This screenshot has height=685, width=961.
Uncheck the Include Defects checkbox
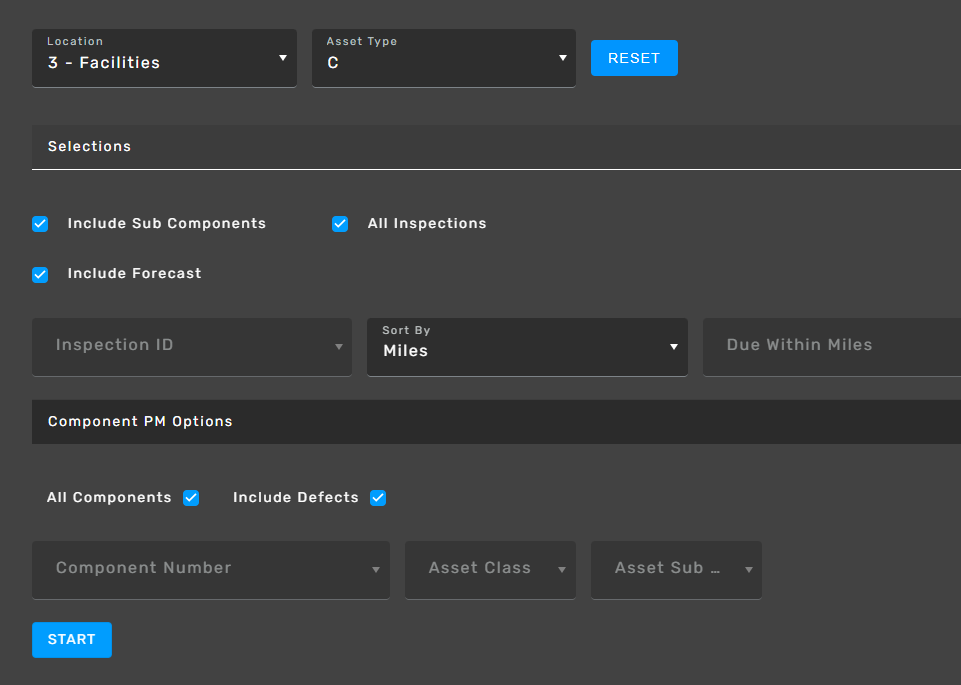click(x=378, y=498)
